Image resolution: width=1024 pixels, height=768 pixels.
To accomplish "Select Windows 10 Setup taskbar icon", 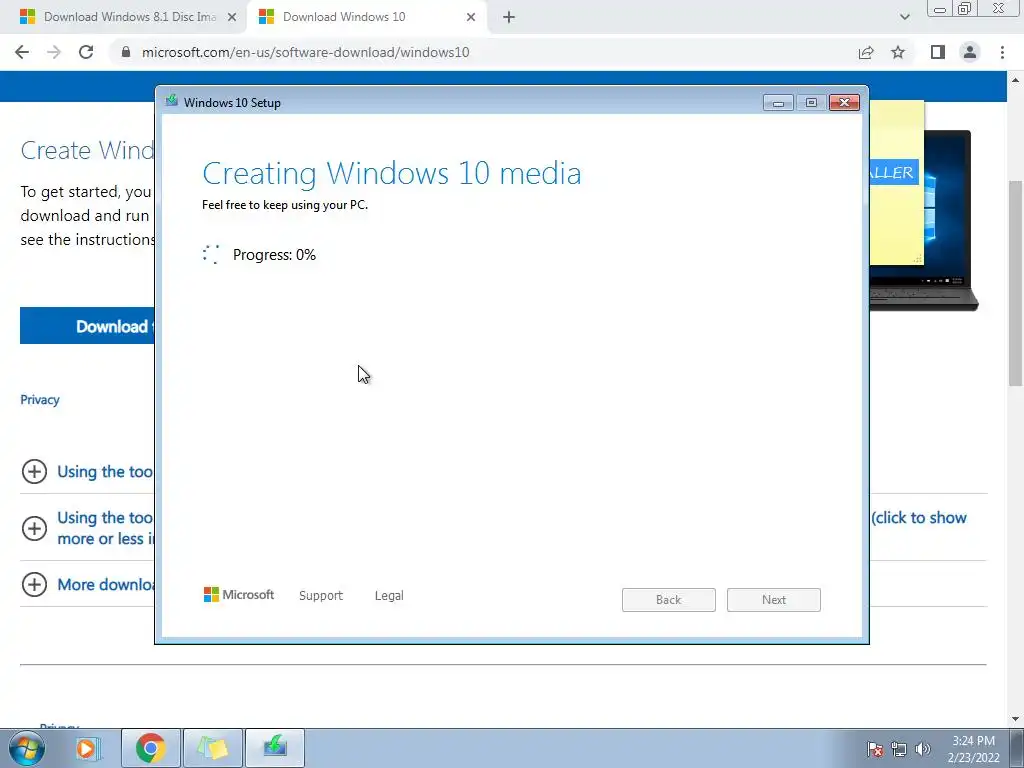I will pyautogui.click(x=275, y=748).
